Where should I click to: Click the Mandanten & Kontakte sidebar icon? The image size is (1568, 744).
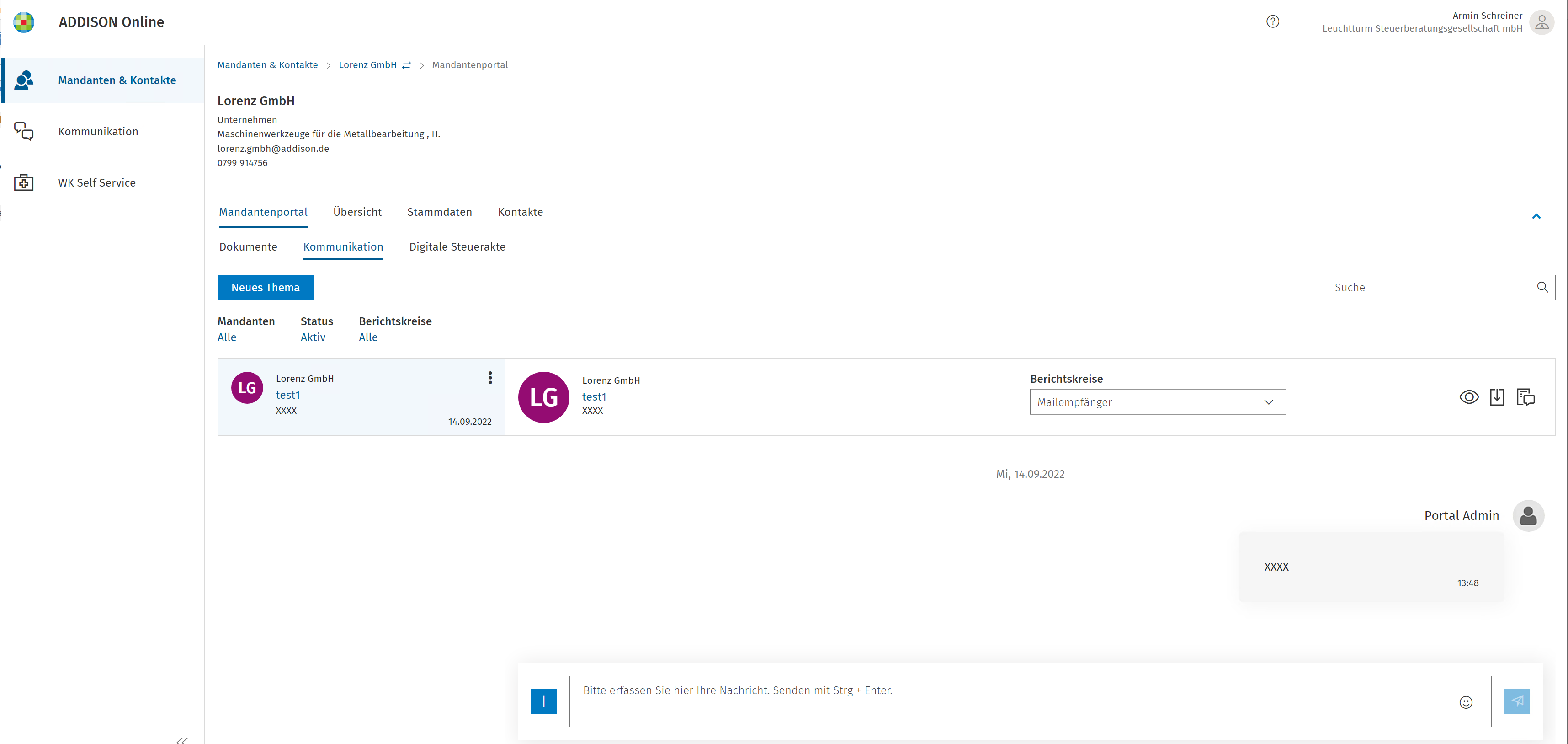(24, 80)
